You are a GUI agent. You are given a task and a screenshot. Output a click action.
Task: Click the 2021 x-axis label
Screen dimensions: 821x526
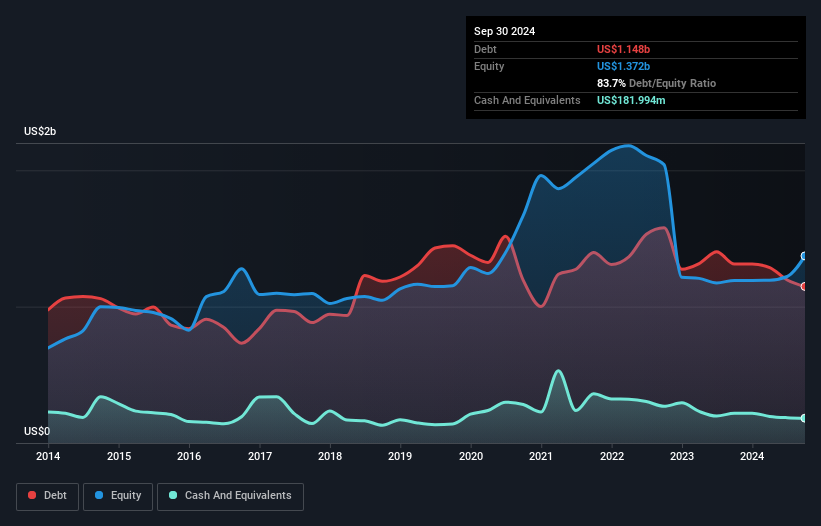[541, 456]
